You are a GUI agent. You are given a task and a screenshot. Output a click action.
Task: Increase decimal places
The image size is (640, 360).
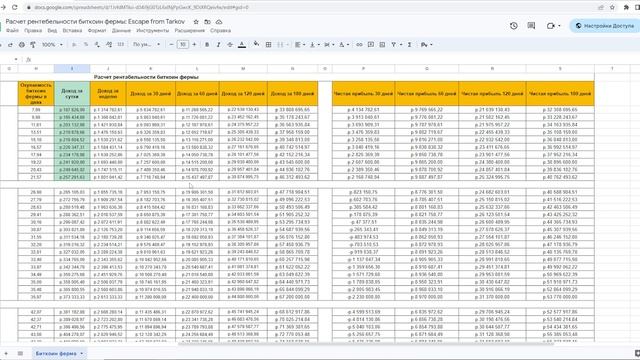[109, 44]
